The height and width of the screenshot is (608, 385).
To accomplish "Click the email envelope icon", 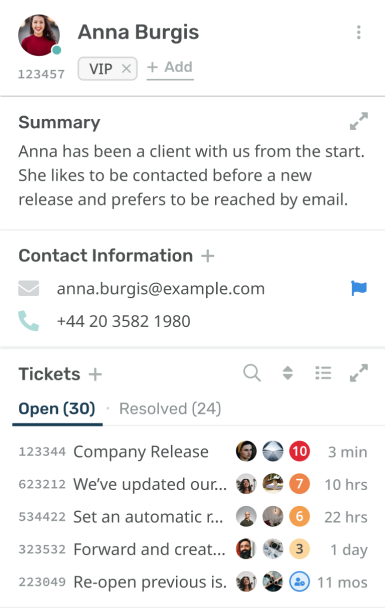I will coord(29,288).
